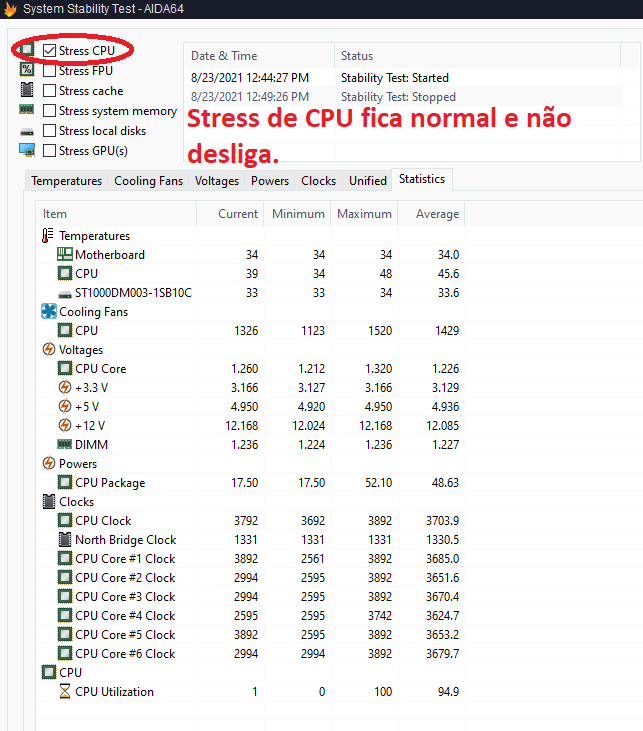Click the +5 V lightning icon
Image resolution: width=643 pixels, height=731 pixels.
click(x=65, y=406)
